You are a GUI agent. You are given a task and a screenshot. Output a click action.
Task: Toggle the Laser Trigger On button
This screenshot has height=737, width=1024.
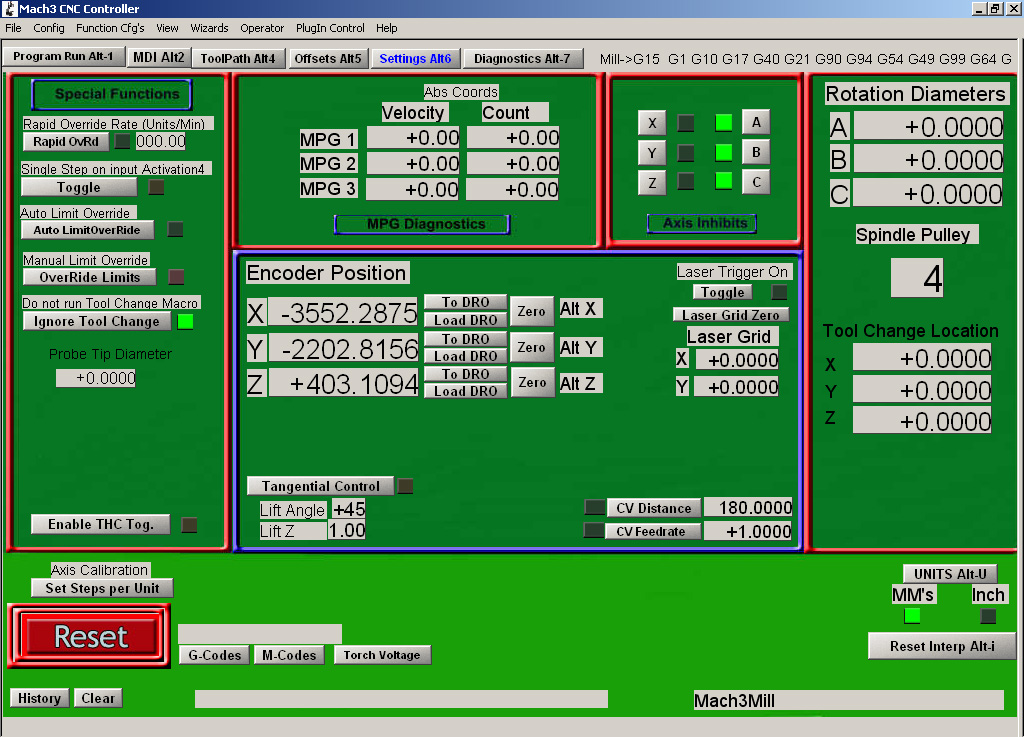pyautogui.click(x=723, y=292)
